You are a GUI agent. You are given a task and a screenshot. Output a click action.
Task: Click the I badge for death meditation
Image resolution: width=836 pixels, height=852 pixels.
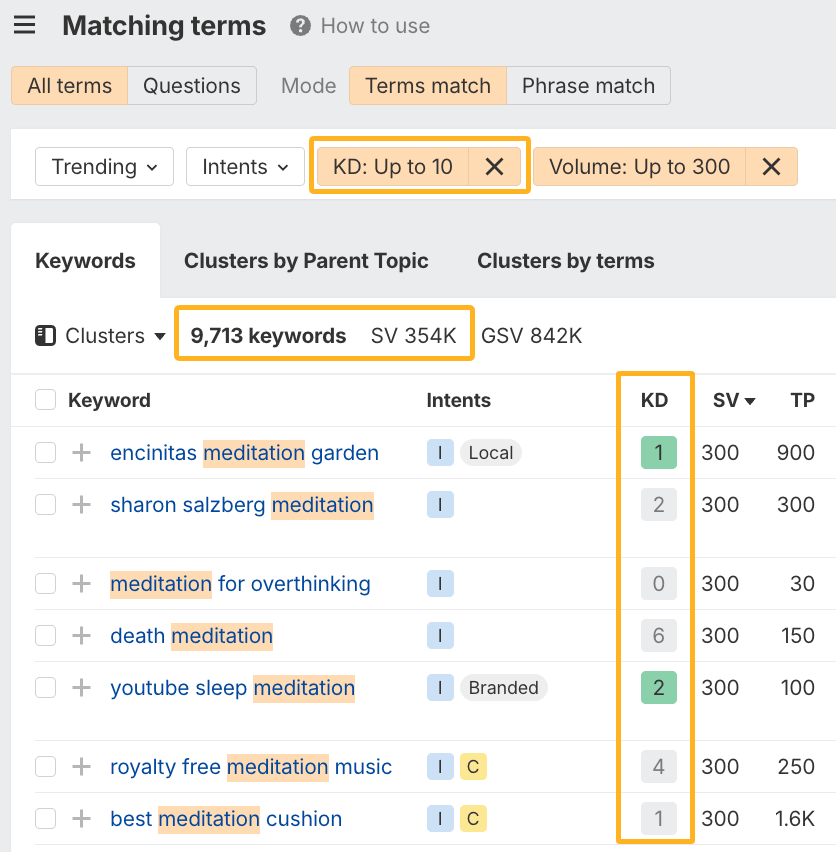[440, 636]
